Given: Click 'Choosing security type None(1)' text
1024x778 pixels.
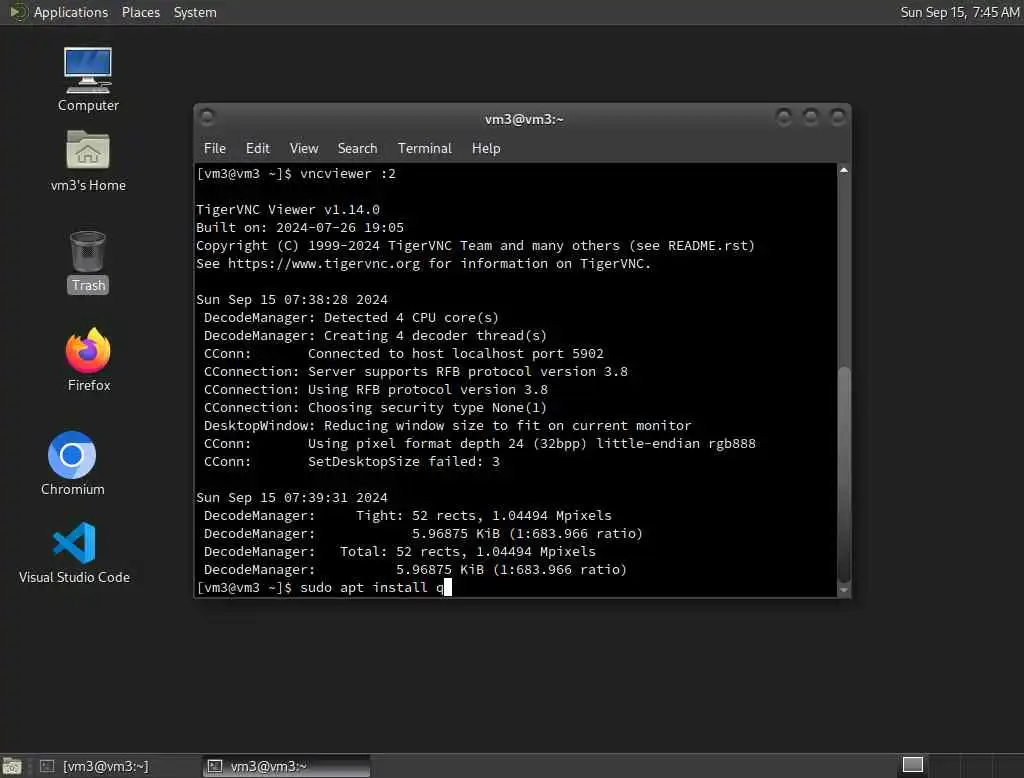Looking at the screenshot, I should tap(427, 408).
